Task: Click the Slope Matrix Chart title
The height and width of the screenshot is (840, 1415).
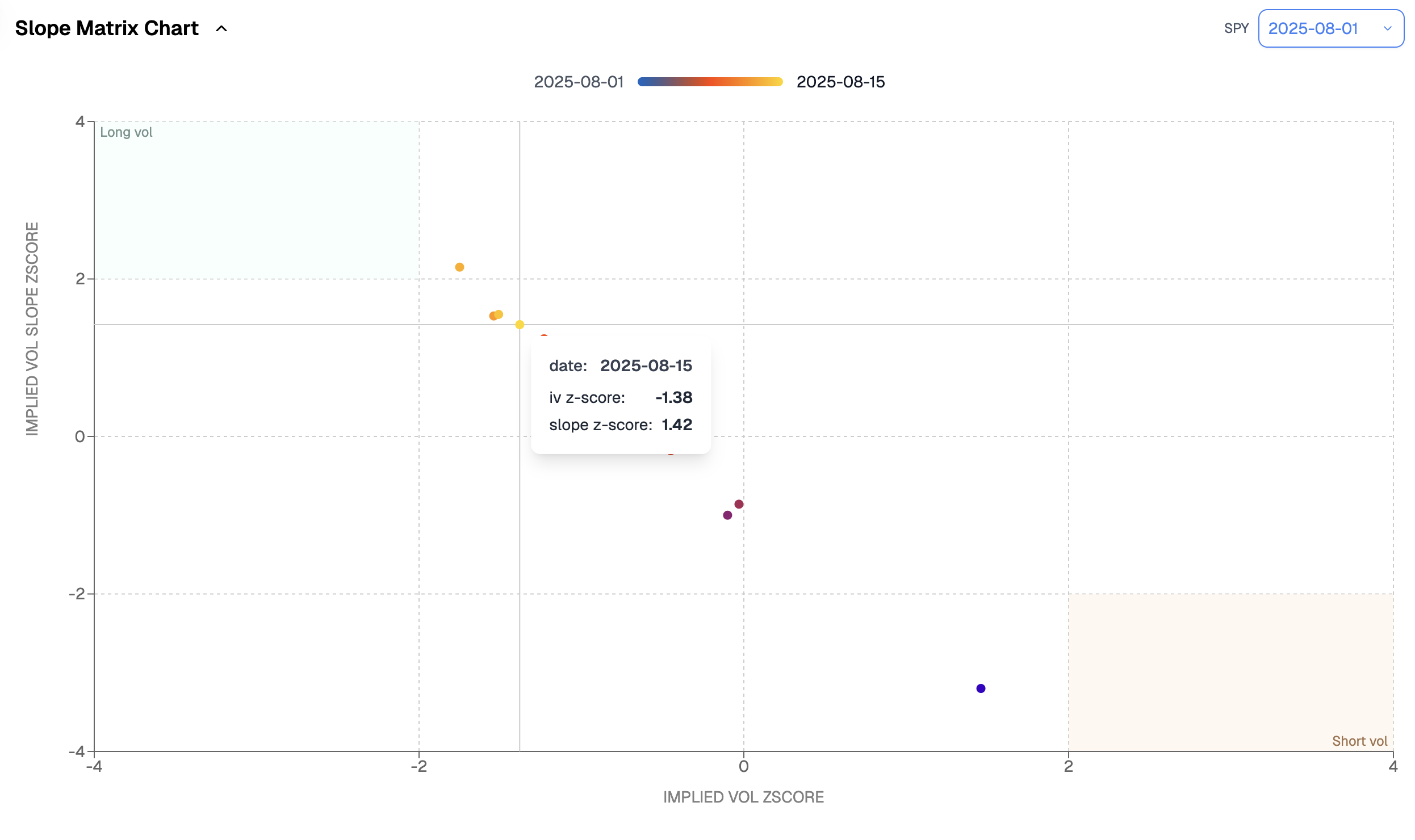Action: [107, 28]
